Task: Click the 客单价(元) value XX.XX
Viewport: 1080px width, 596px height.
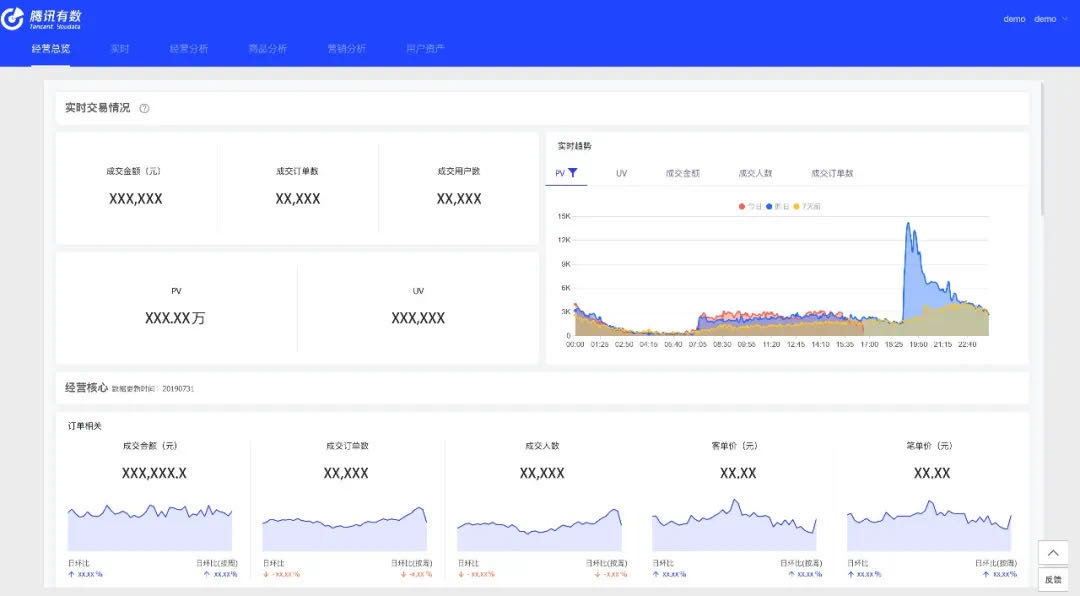Action: point(738,473)
